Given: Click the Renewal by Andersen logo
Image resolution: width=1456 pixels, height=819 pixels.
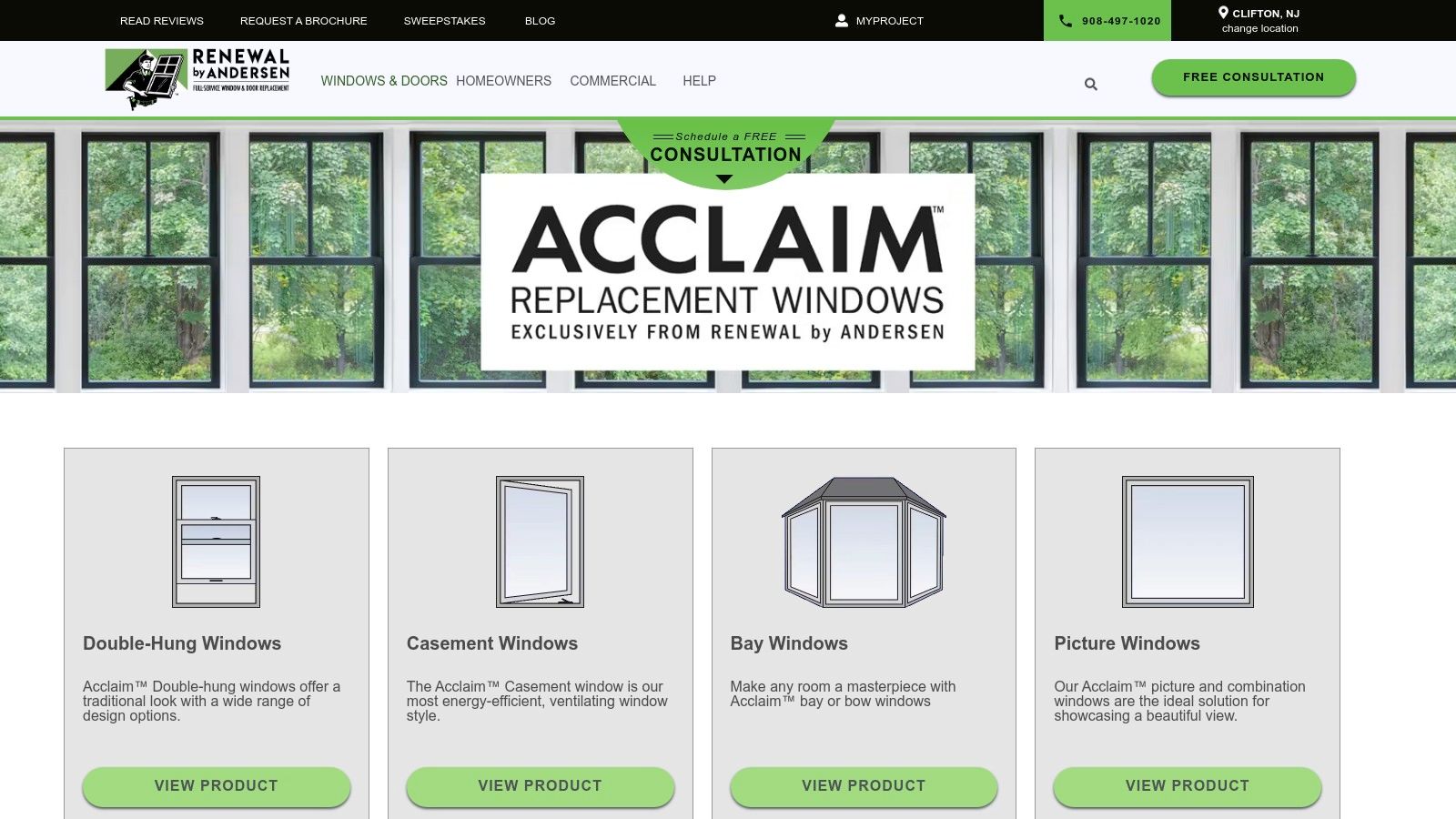Looking at the screenshot, I should (x=197, y=79).
